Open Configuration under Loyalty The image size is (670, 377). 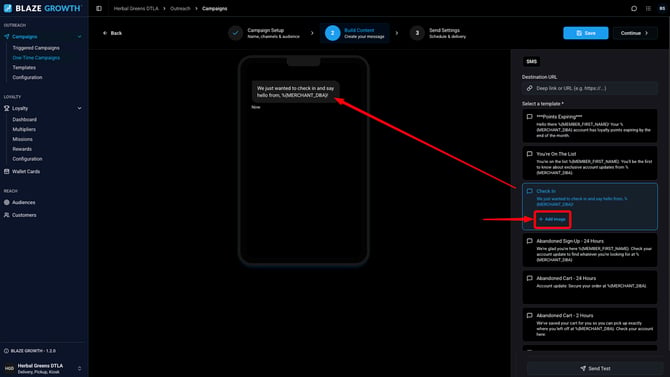pyautogui.click(x=27, y=159)
